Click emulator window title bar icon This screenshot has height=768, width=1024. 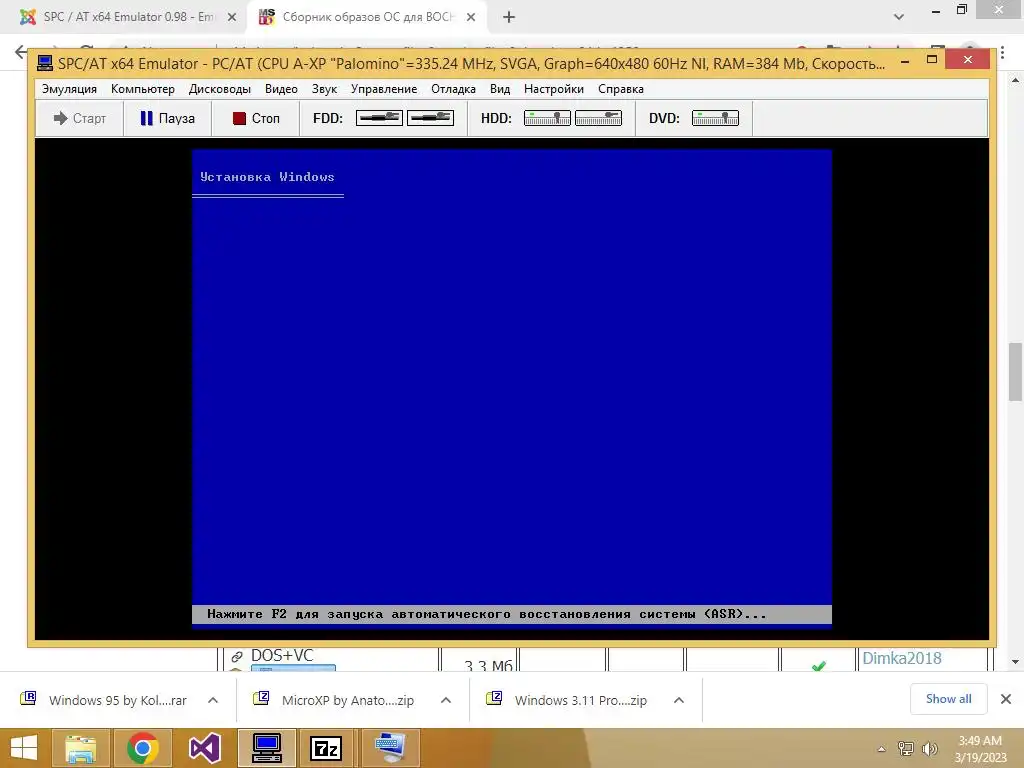(44, 63)
